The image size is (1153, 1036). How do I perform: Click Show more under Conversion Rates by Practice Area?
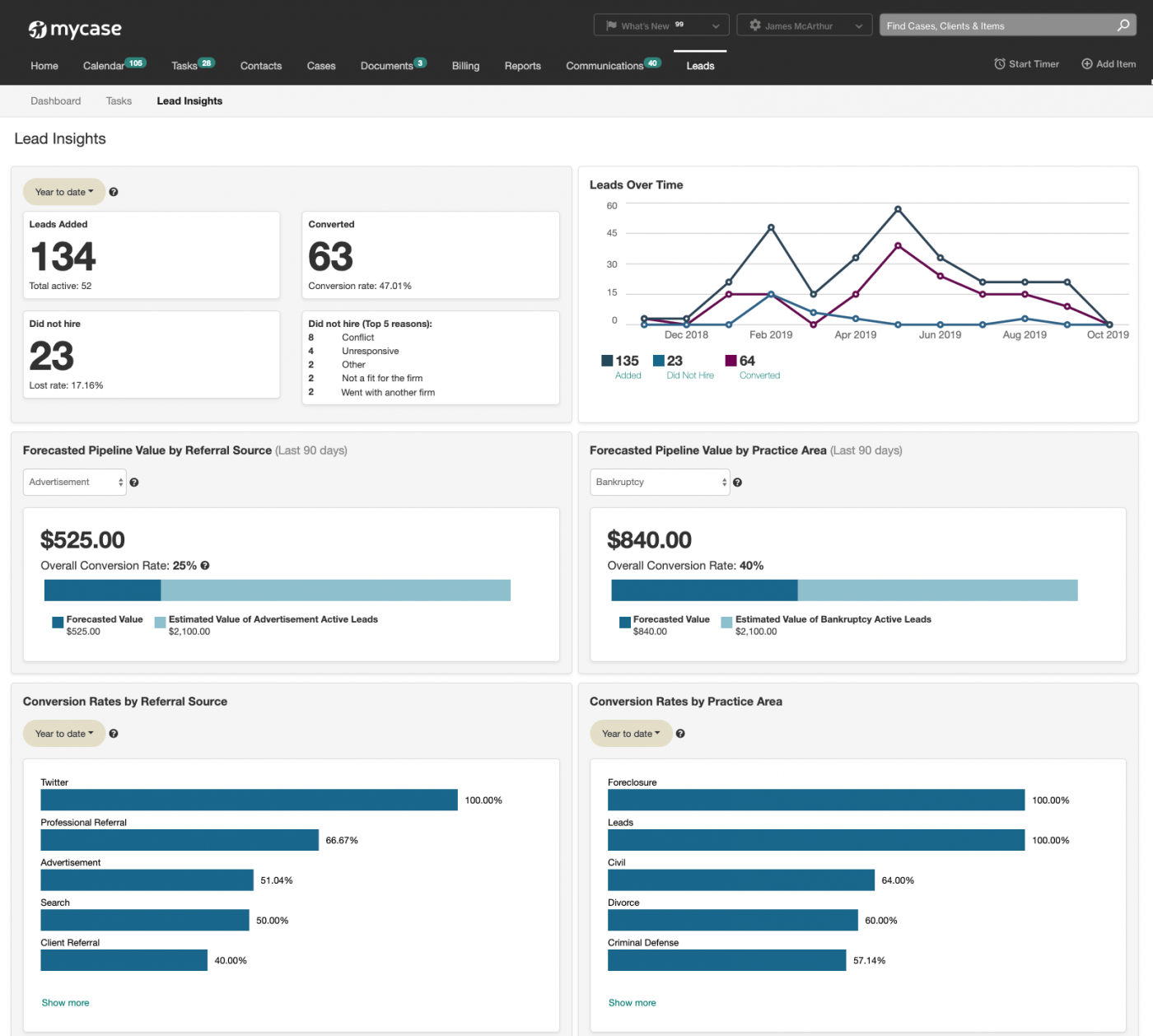pos(632,1002)
